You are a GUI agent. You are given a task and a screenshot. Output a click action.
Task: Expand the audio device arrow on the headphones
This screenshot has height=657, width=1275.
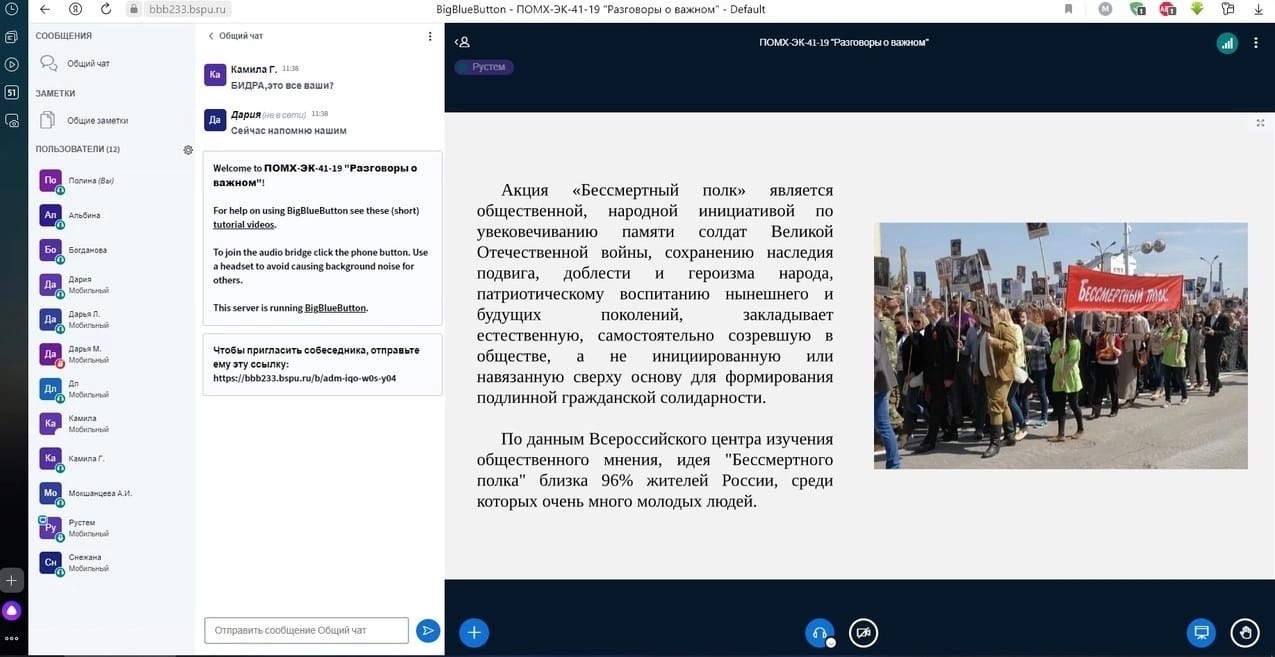click(830, 642)
